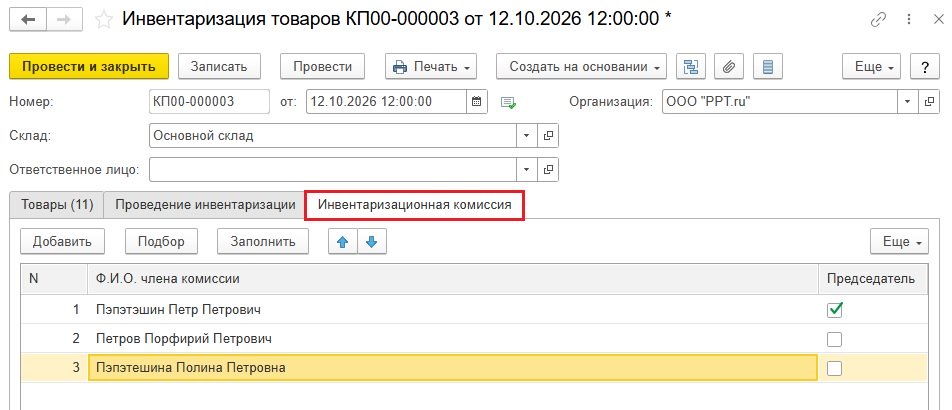Select row Петров Порфирий Петрович
The width and height of the screenshot is (952, 410).
point(474,339)
